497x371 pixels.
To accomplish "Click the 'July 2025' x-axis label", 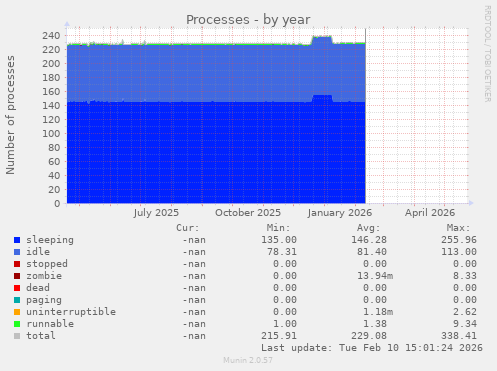I will pos(156,213).
